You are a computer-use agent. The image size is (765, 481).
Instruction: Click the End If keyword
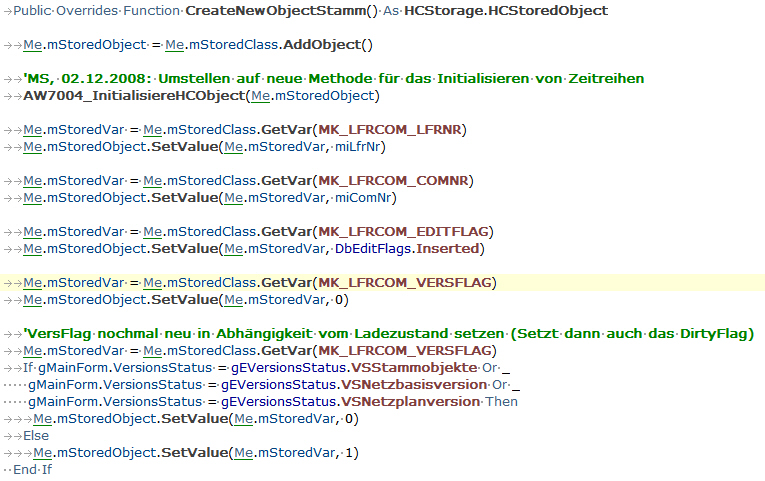[32, 470]
